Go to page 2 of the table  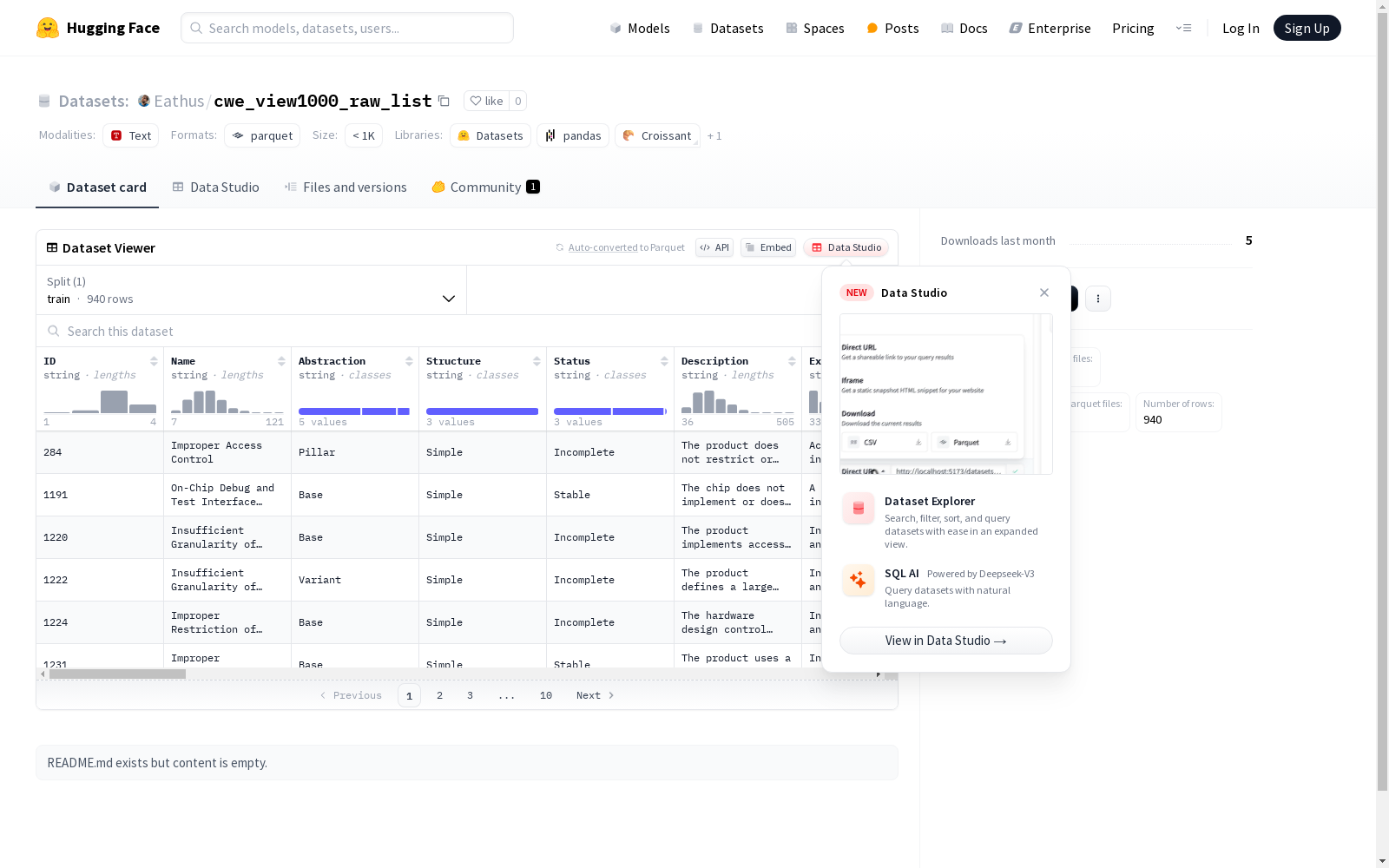[440, 695]
